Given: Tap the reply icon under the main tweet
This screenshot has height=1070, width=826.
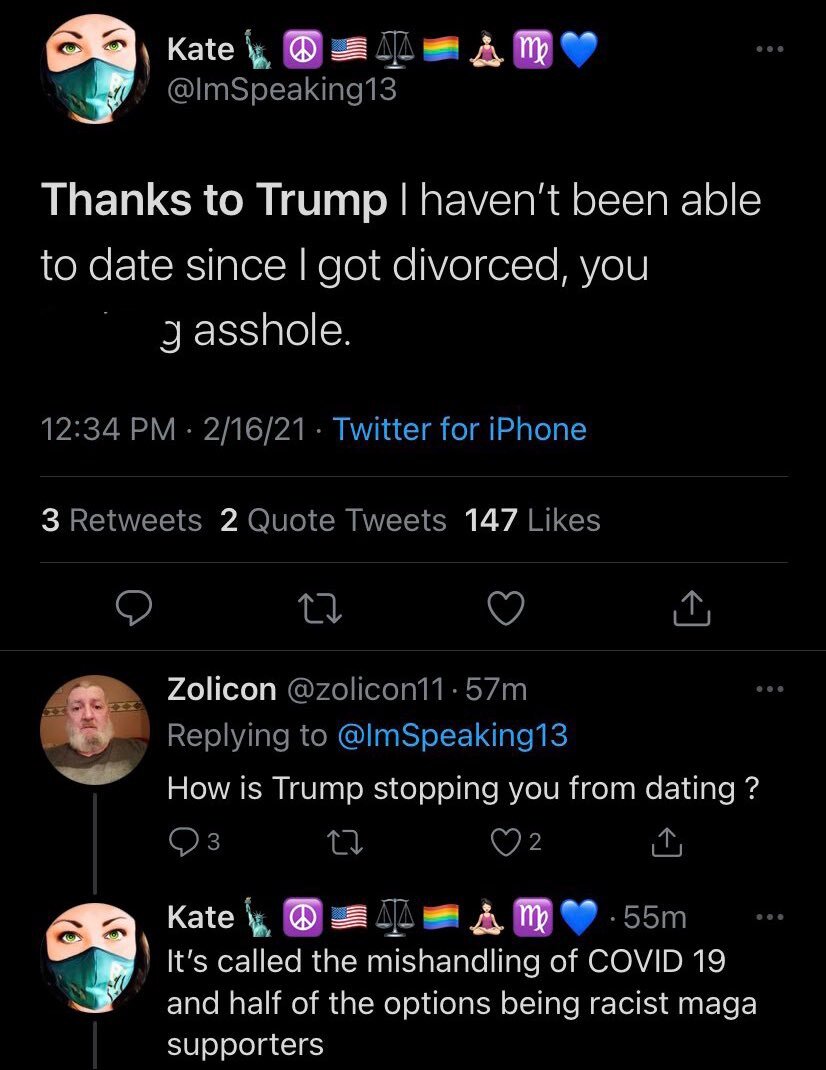Looking at the screenshot, I should (133, 608).
